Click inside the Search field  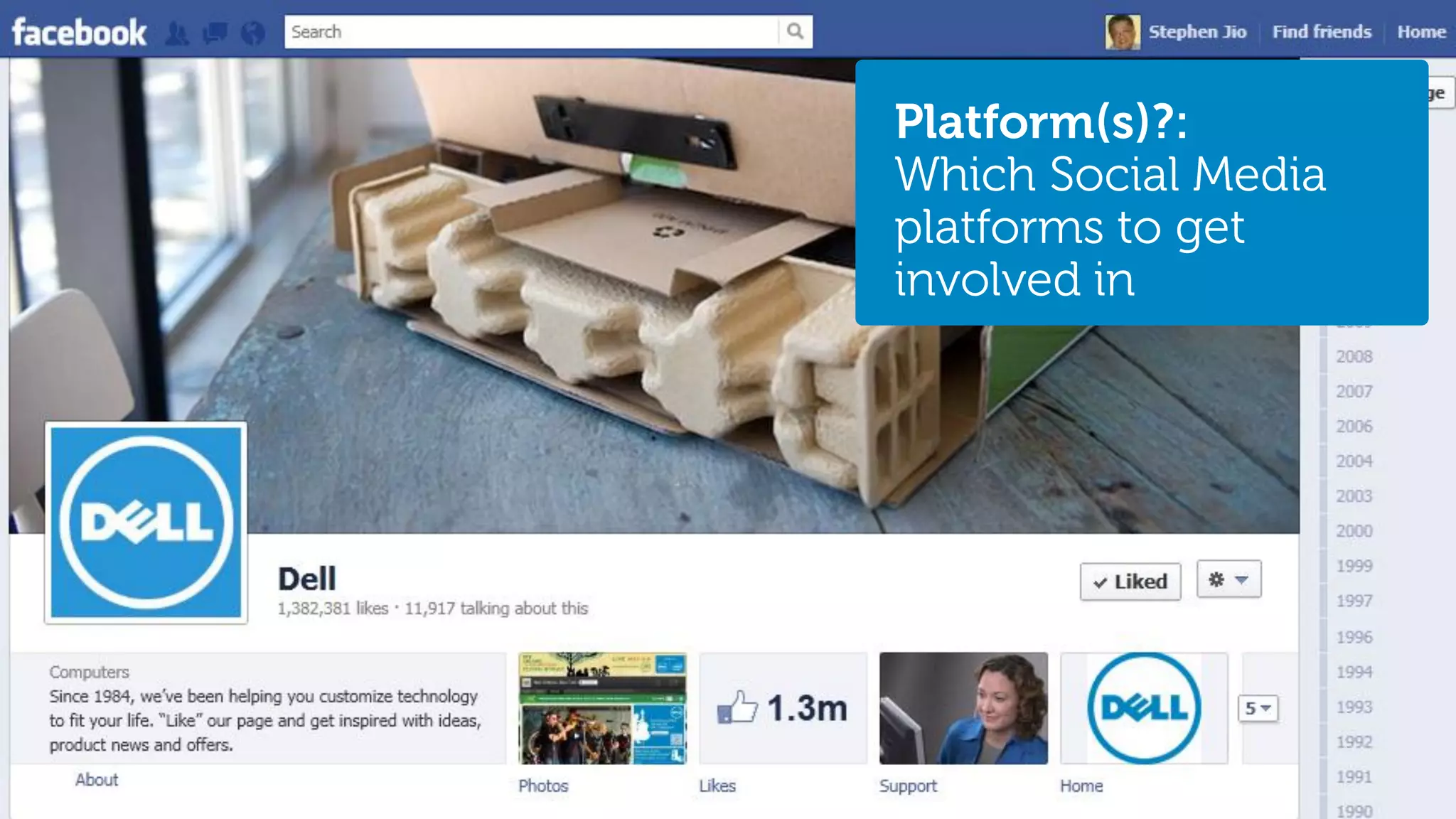click(532, 31)
